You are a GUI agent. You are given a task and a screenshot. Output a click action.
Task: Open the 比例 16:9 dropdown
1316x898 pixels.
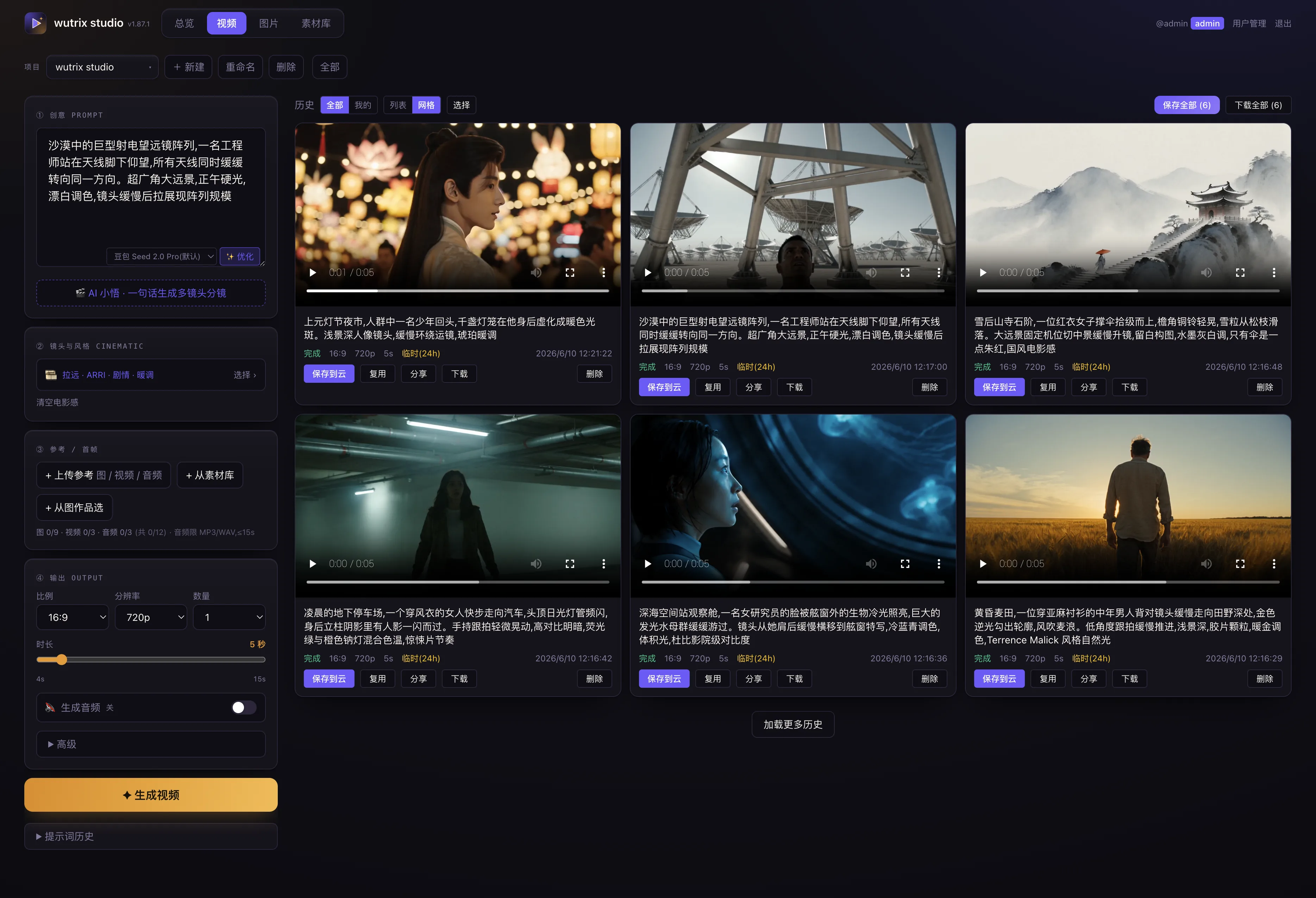(x=73, y=617)
